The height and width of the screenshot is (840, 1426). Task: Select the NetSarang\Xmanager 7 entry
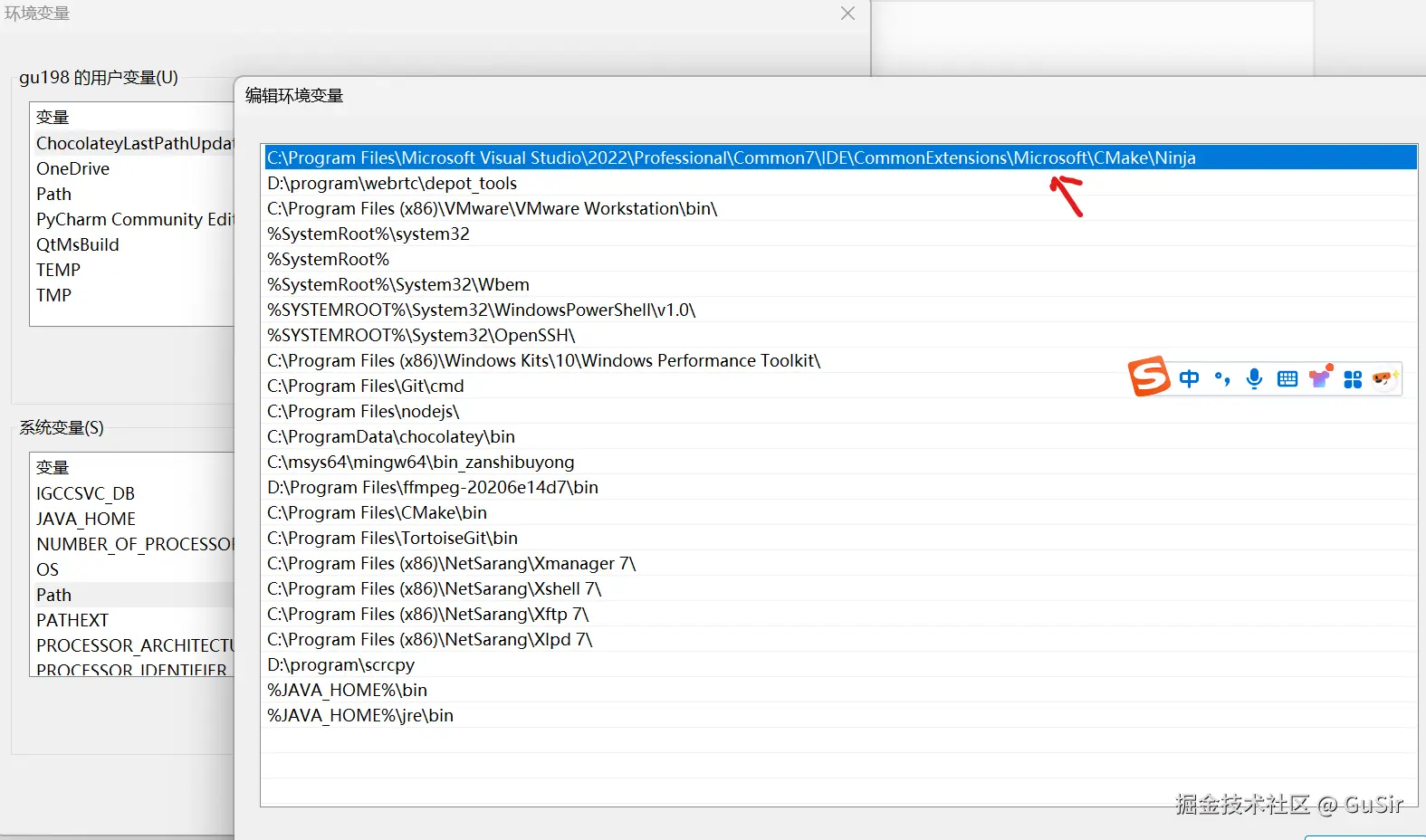coord(839,563)
